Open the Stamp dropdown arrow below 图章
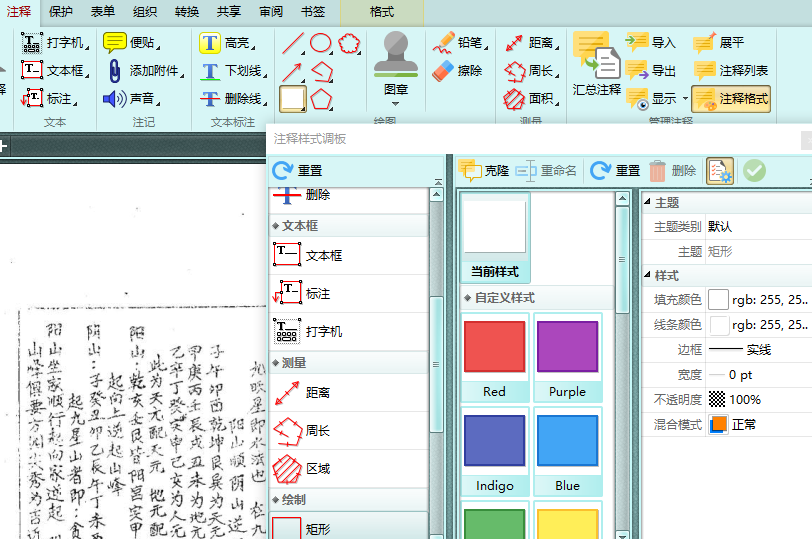Viewport: 812px width, 539px height. (x=396, y=104)
